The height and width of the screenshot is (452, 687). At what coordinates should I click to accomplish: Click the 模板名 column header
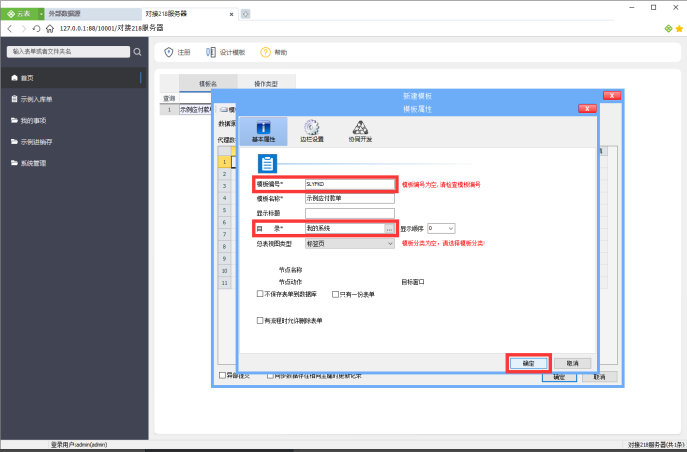click(x=208, y=83)
